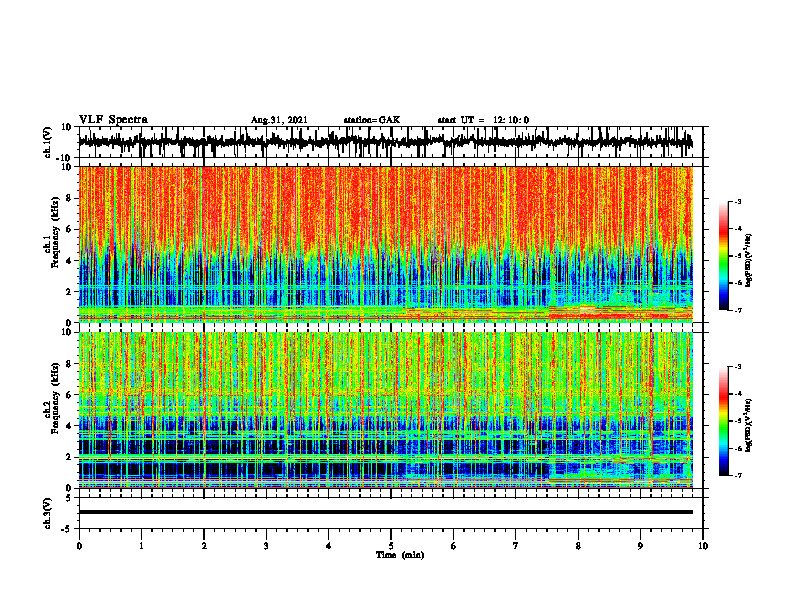
Task: Click the "ch.1(V)" y-axis label
Action: (x=47, y=142)
